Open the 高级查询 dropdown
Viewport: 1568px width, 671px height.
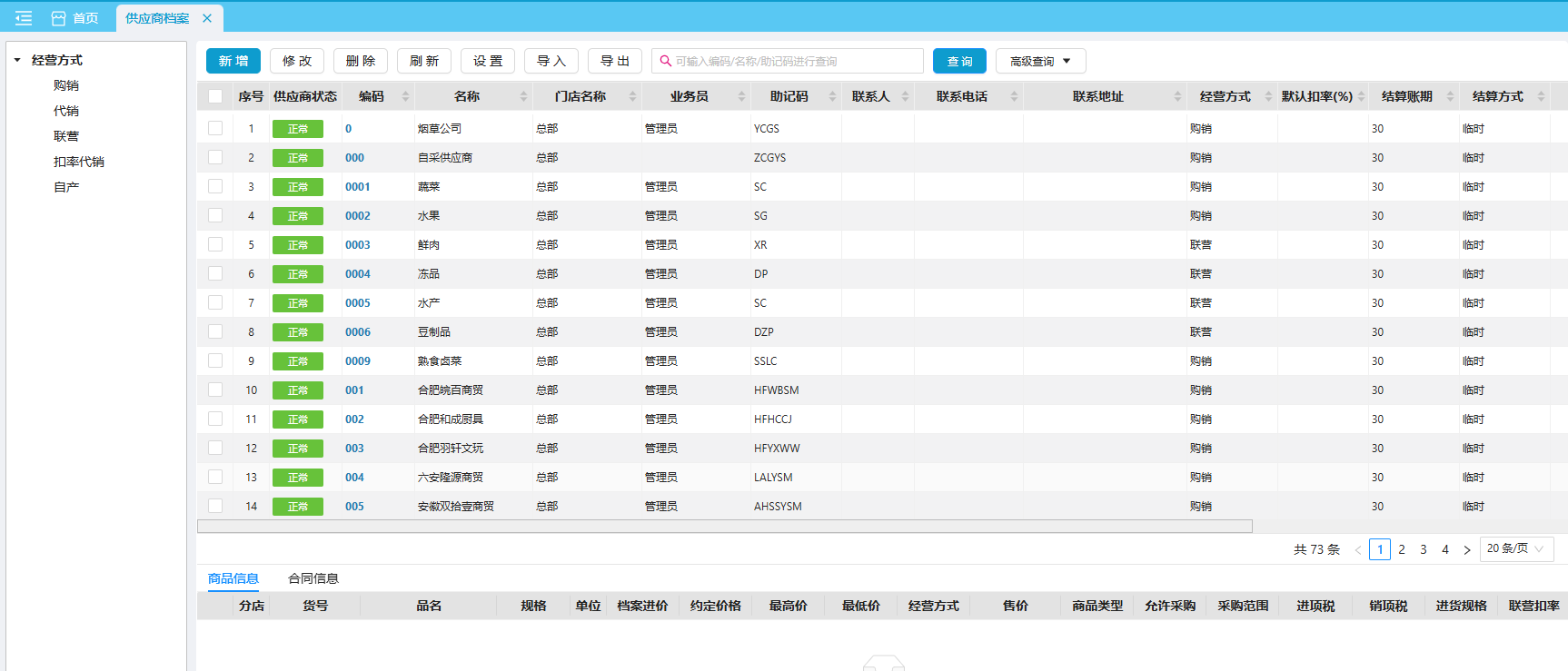pos(1040,61)
